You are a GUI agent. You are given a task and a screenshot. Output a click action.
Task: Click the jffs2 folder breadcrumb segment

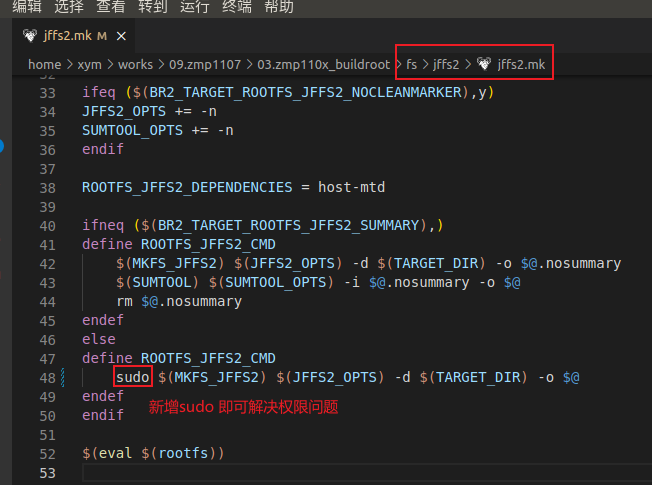[446, 64]
